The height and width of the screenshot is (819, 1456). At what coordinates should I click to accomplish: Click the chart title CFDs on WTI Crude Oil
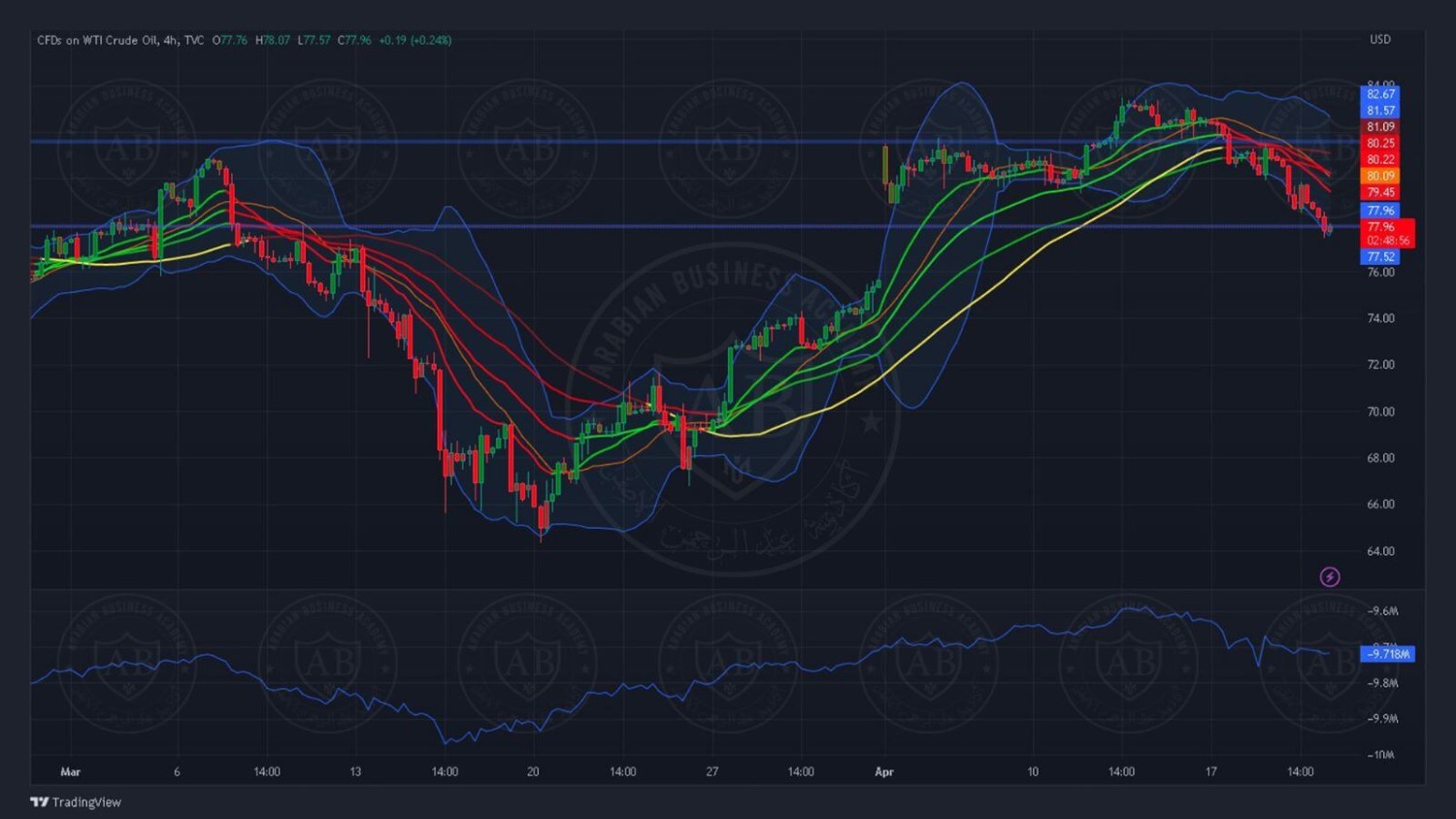(x=97, y=40)
